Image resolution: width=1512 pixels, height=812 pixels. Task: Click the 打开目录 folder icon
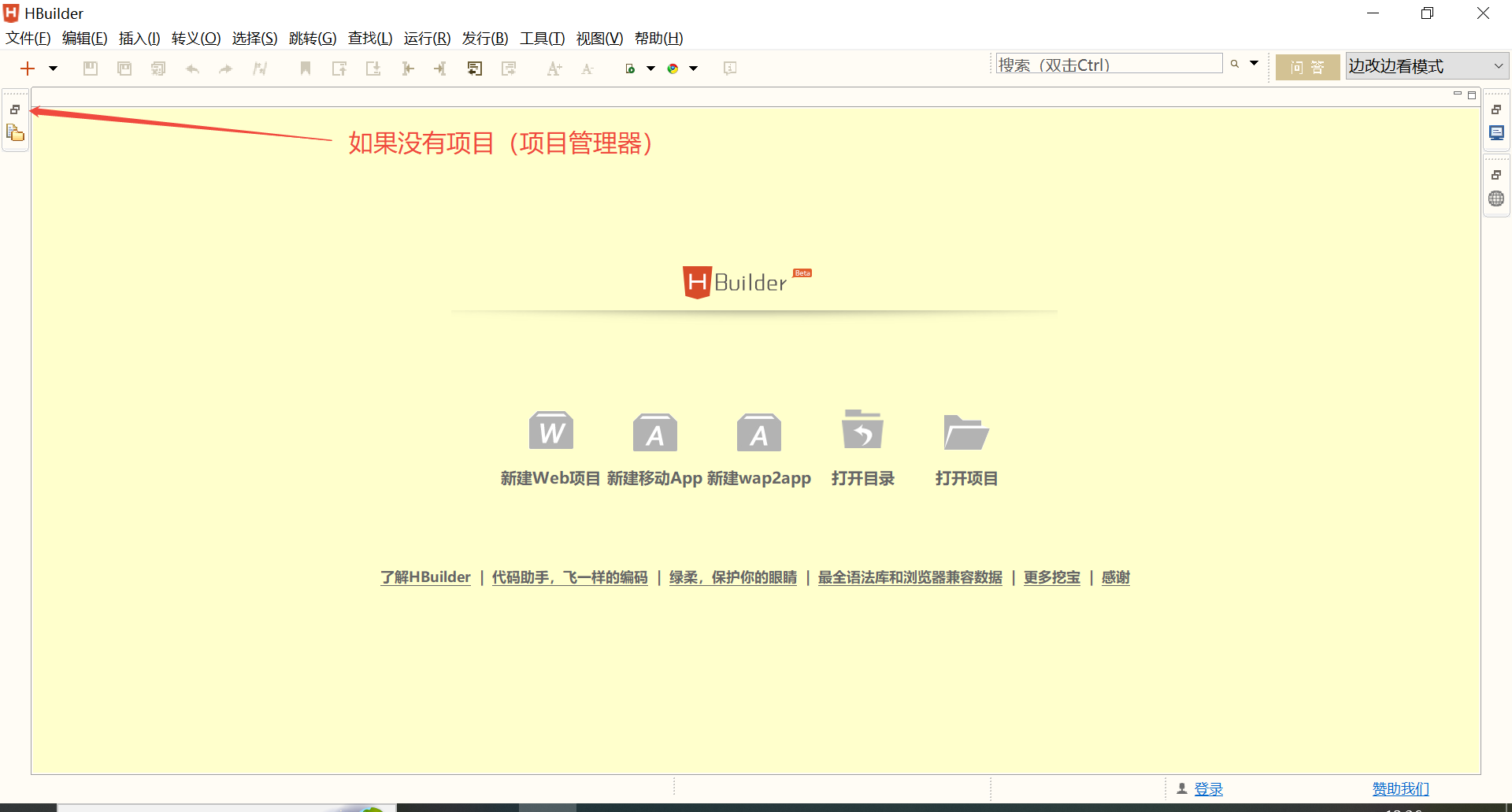863,429
